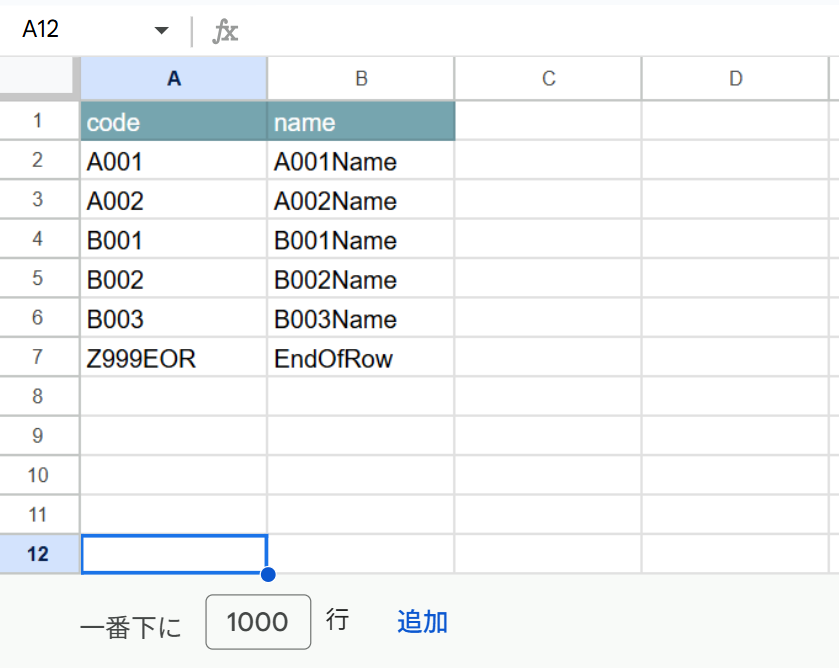Select cell containing A002
This screenshot has height=668, width=839.
click(174, 200)
